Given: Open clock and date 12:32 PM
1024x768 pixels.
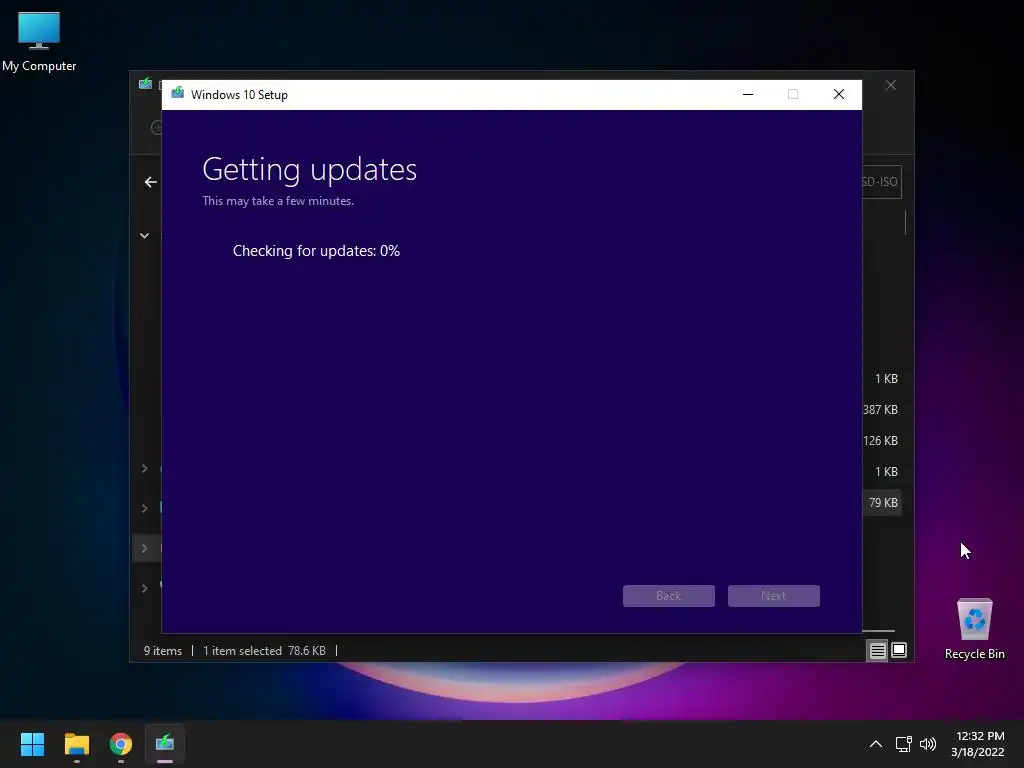Looking at the screenshot, I should coord(978,744).
